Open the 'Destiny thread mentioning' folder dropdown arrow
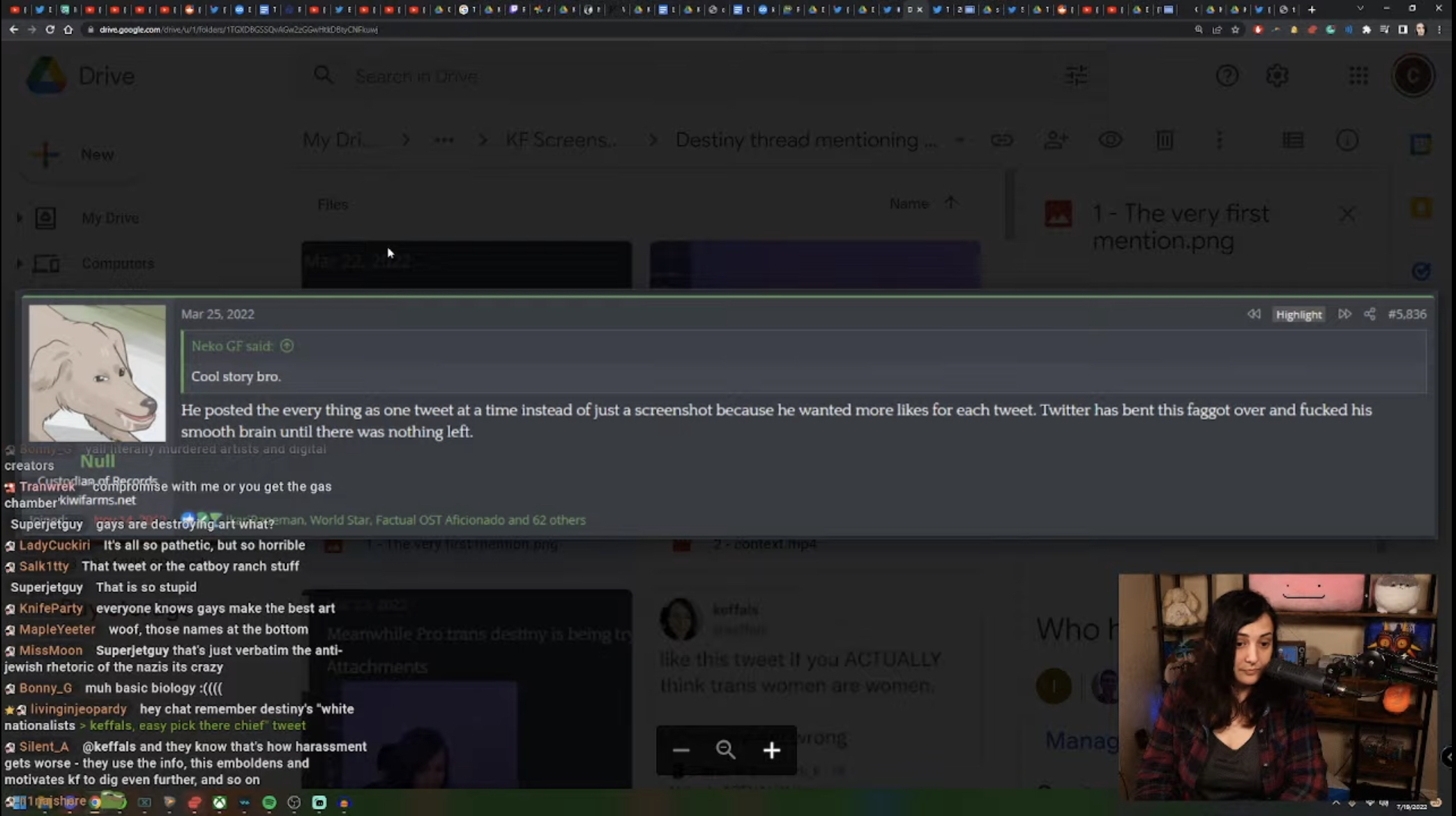The height and width of the screenshot is (816, 1456). [960, 140]
